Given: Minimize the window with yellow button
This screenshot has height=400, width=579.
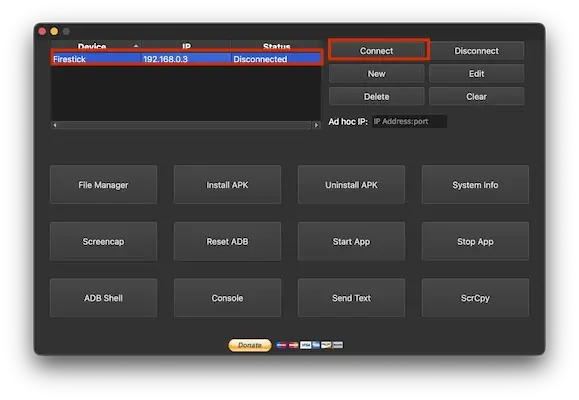Looking at the screenshot, I should click(x=54, y=31).
